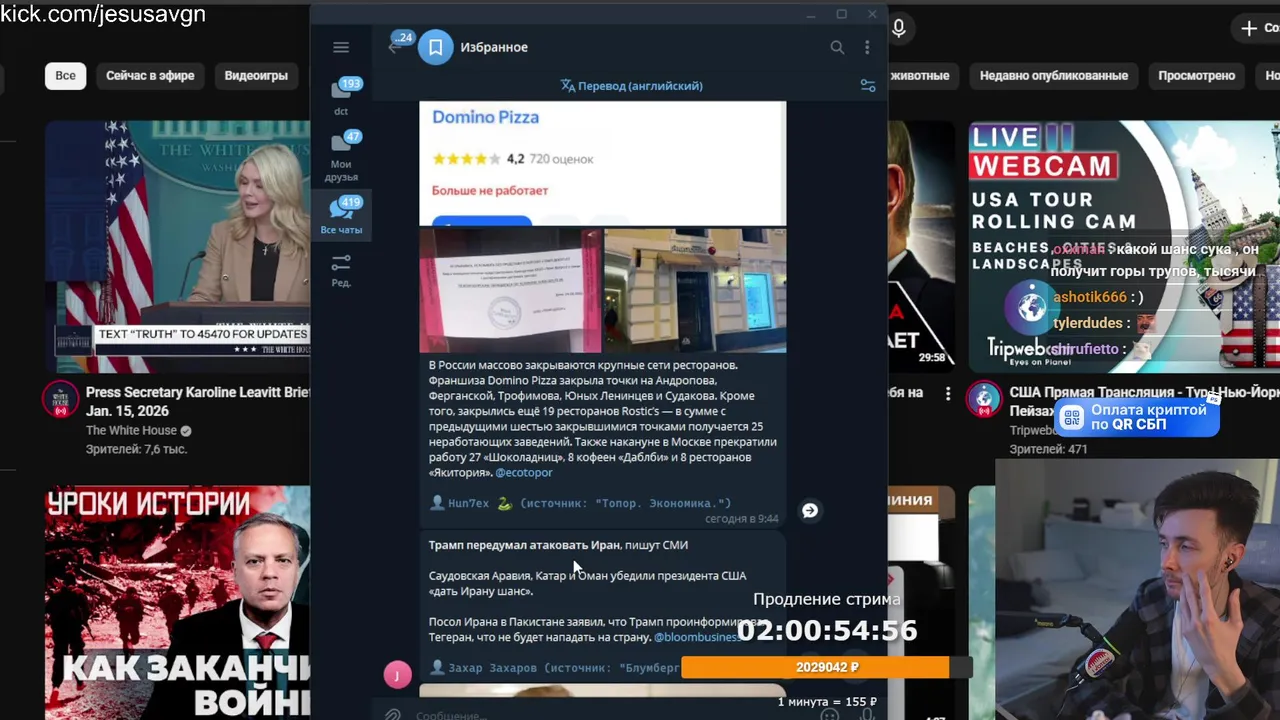Open the White House channel avatar
1280x720 pixels.
[60, 400]
